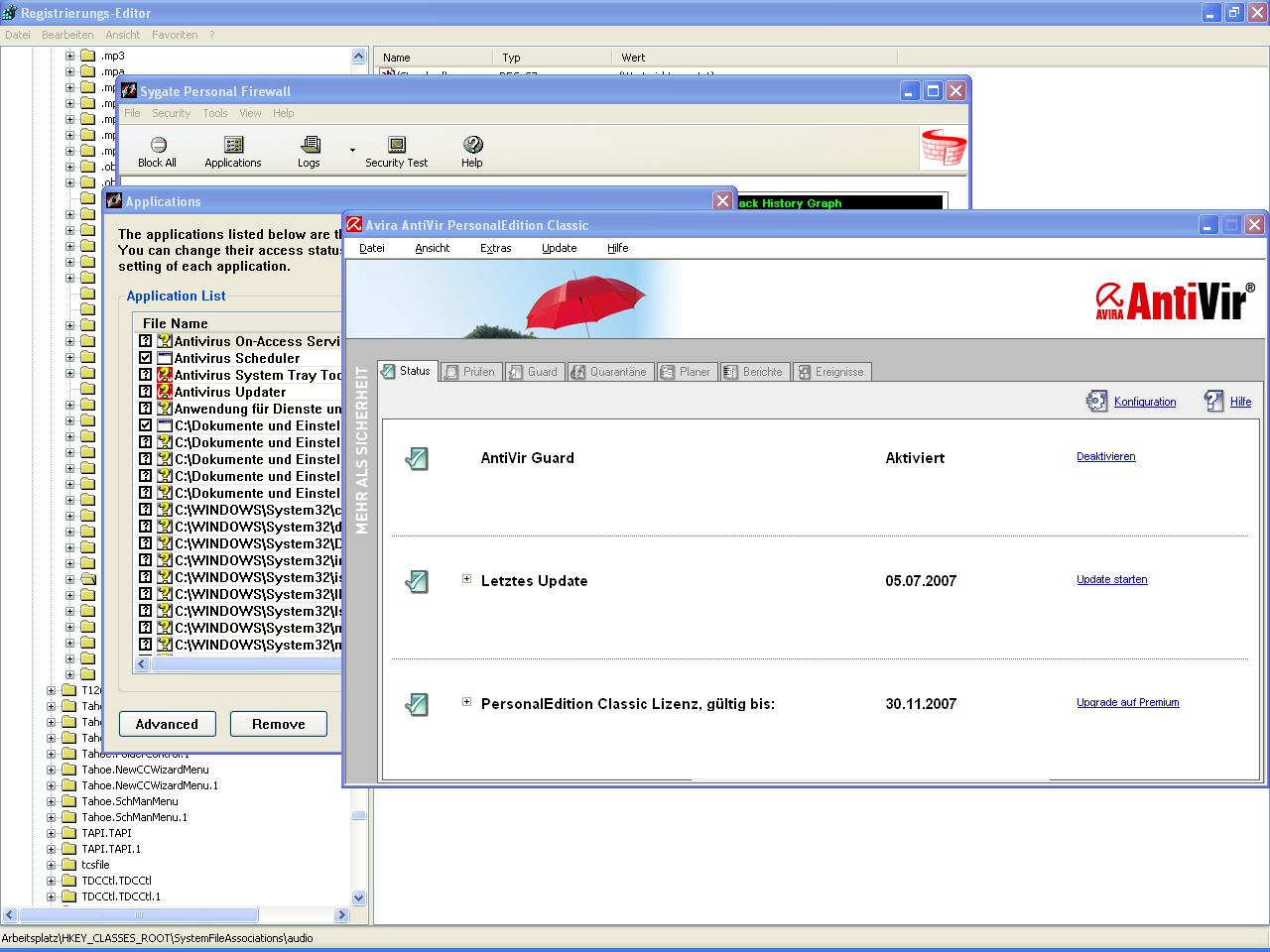Open the Ereignisse tab in AntiVir
1270x952 pixels.
tap(831, 372)
